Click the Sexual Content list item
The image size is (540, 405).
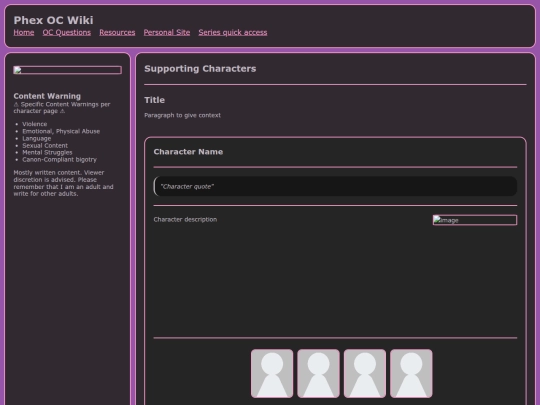tap(45, 145)
